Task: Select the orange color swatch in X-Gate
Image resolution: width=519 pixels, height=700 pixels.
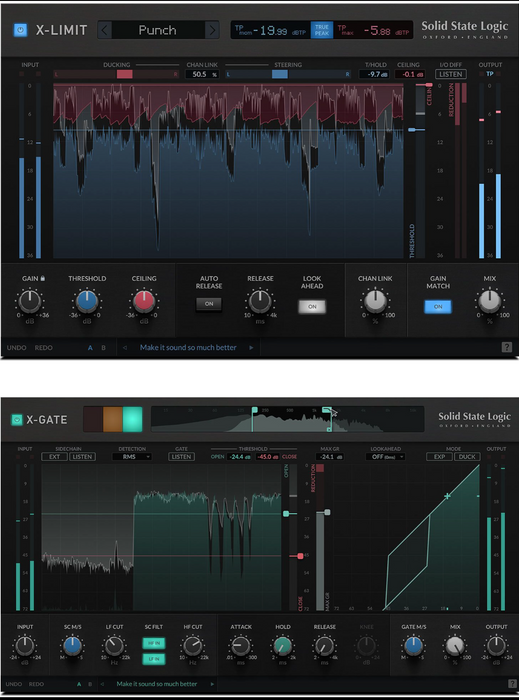Action: (x=113, y=419)
